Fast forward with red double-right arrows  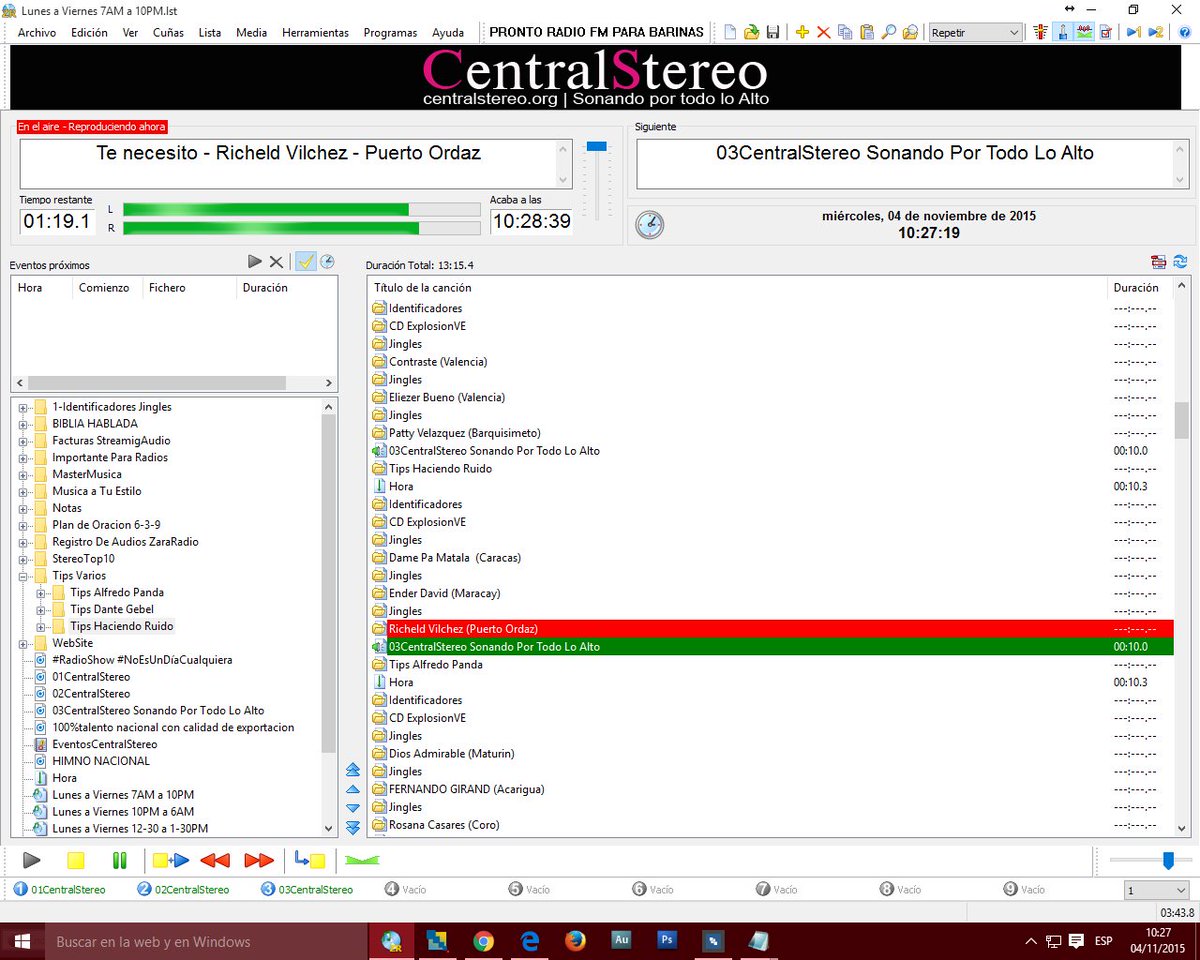pos(259,860)
